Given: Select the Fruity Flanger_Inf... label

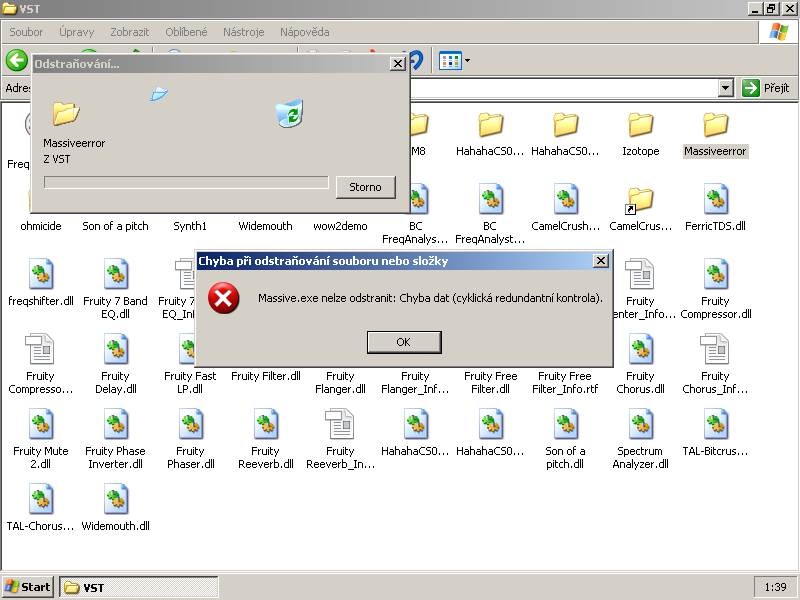Looking at the screenshot, I should pos(415,383).
